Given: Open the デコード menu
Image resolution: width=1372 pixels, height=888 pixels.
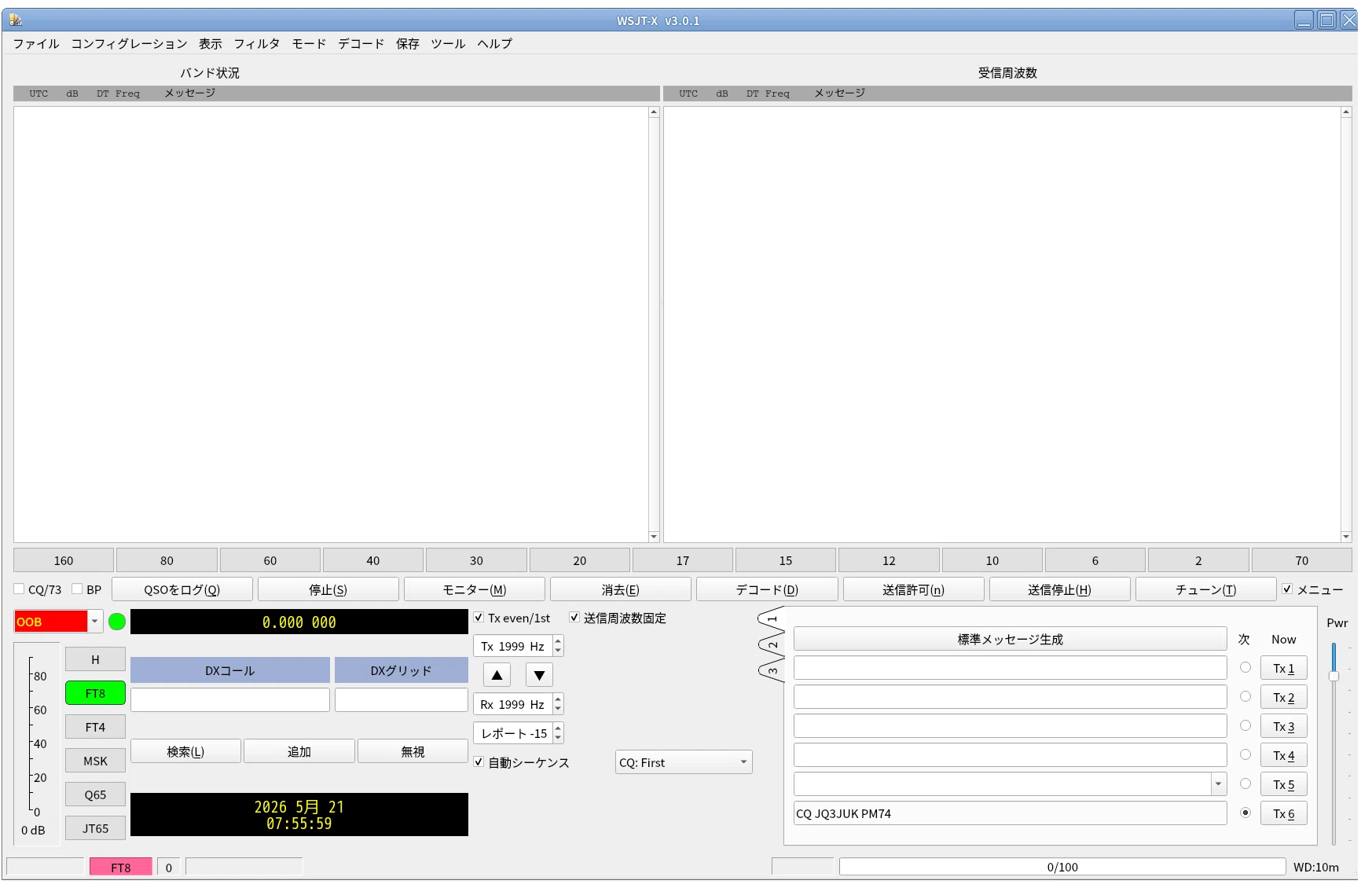Looking at the screenshot, I should 361,44.
